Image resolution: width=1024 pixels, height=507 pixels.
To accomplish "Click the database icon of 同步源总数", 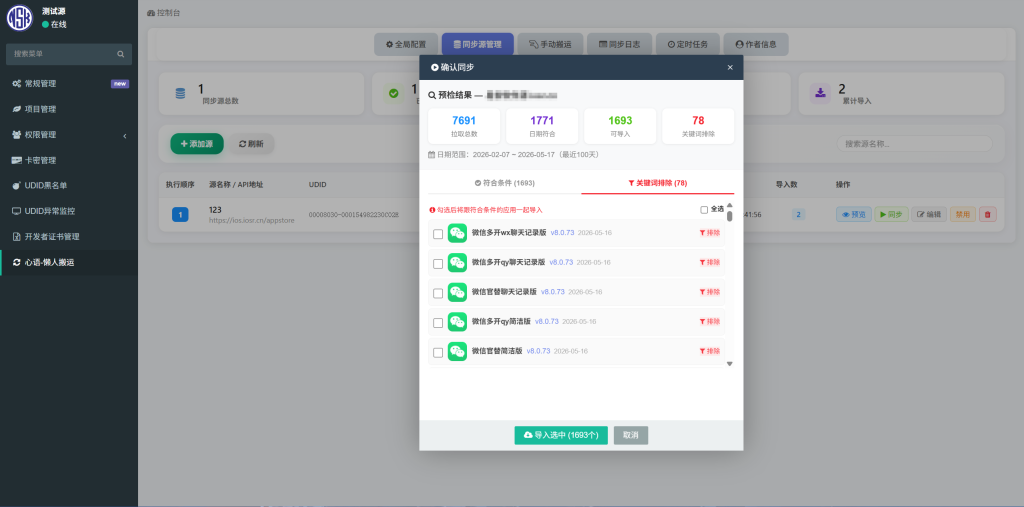I will click(x=180, y=93).
